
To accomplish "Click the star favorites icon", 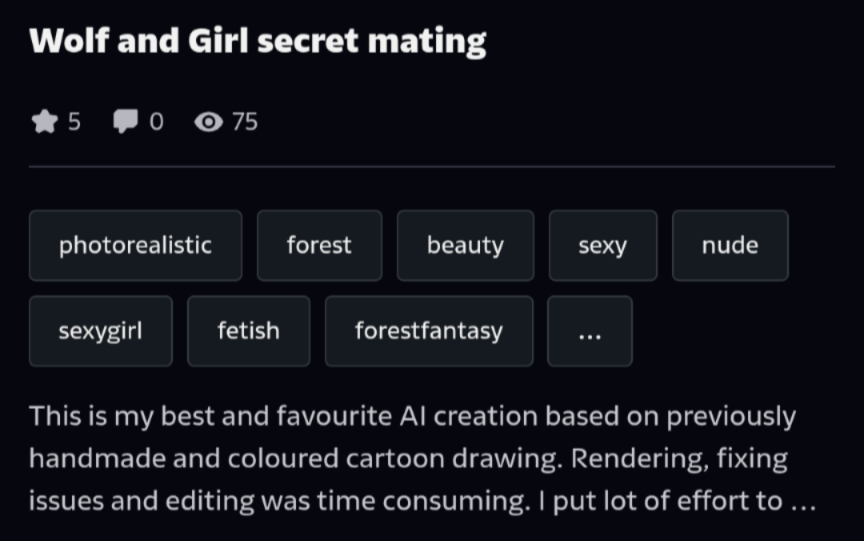I will coord(44,122).
